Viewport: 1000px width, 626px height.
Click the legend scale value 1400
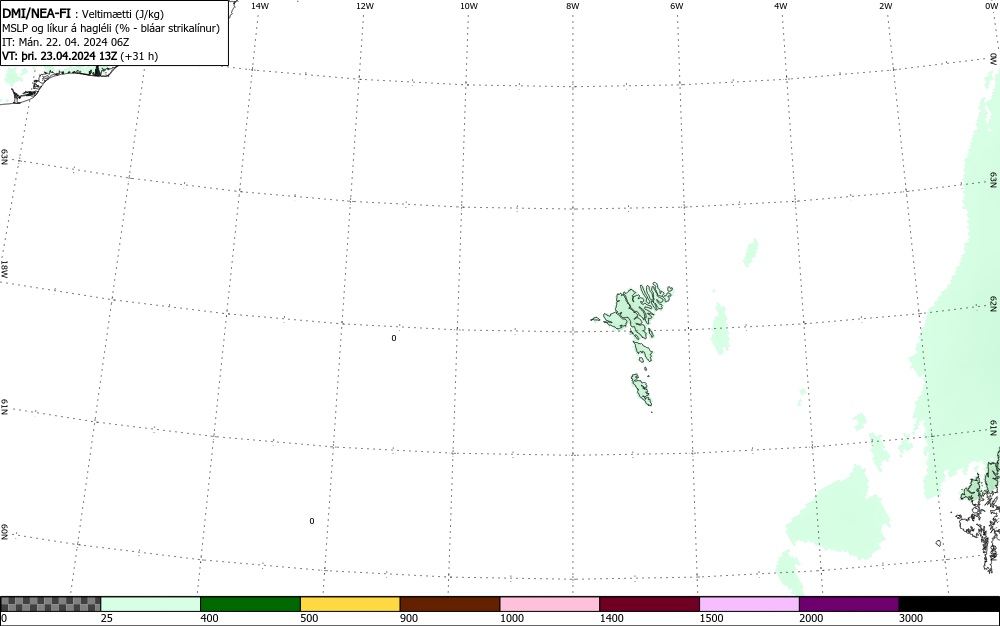pos(611,618)
